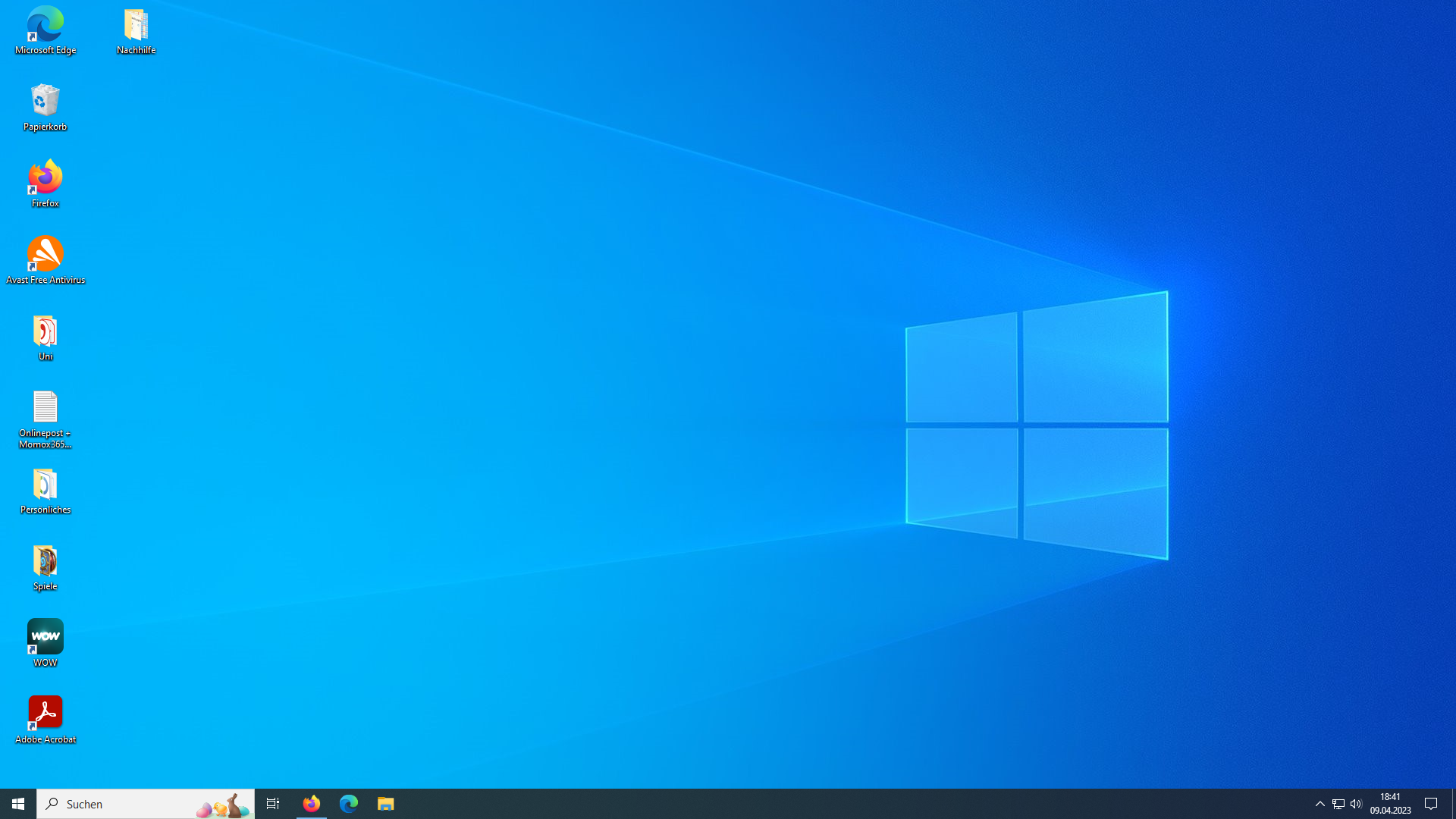Open the network status tray icon
The height and width of the screenshot is (819, 1456).
(x=1338, y=804)
